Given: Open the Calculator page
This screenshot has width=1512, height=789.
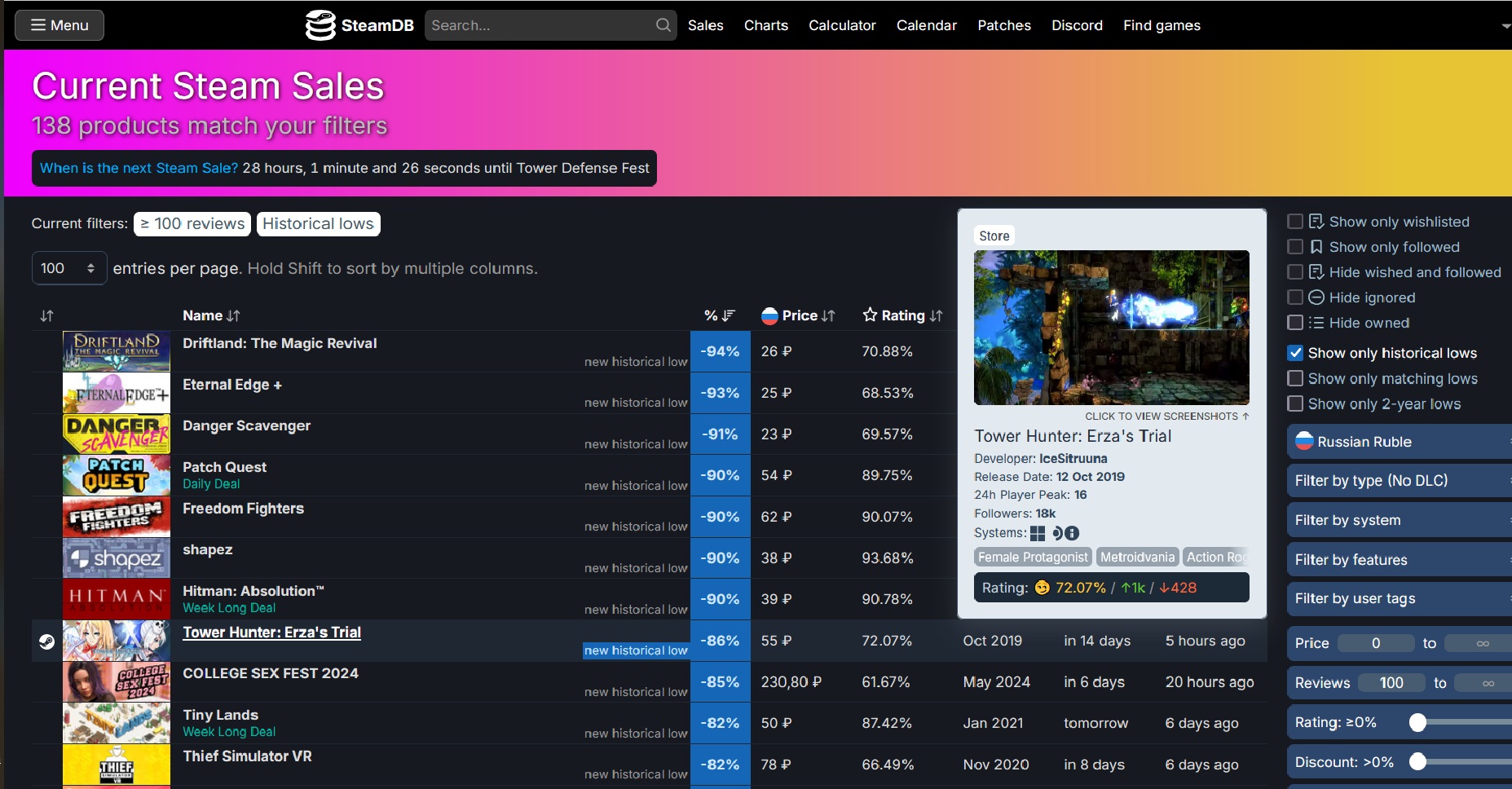Looking at the screenshot, I should 842,25.
